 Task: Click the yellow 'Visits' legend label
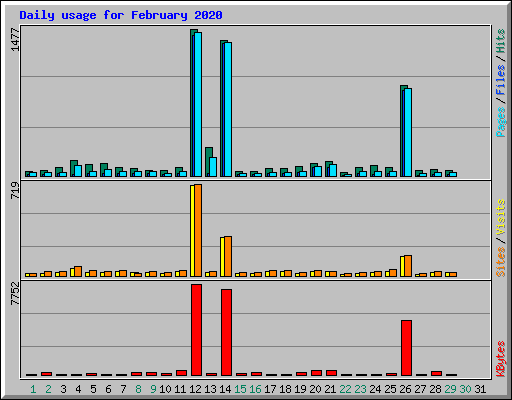coord(501,217)
